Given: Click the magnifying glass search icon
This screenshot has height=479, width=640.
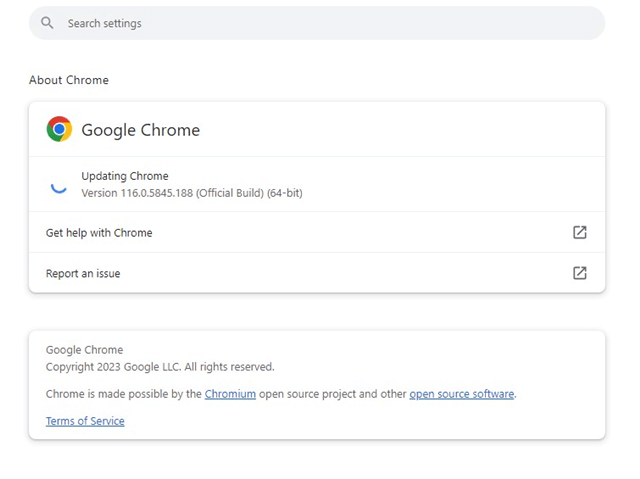Looking at the screenshot, I should click(47, 23).
